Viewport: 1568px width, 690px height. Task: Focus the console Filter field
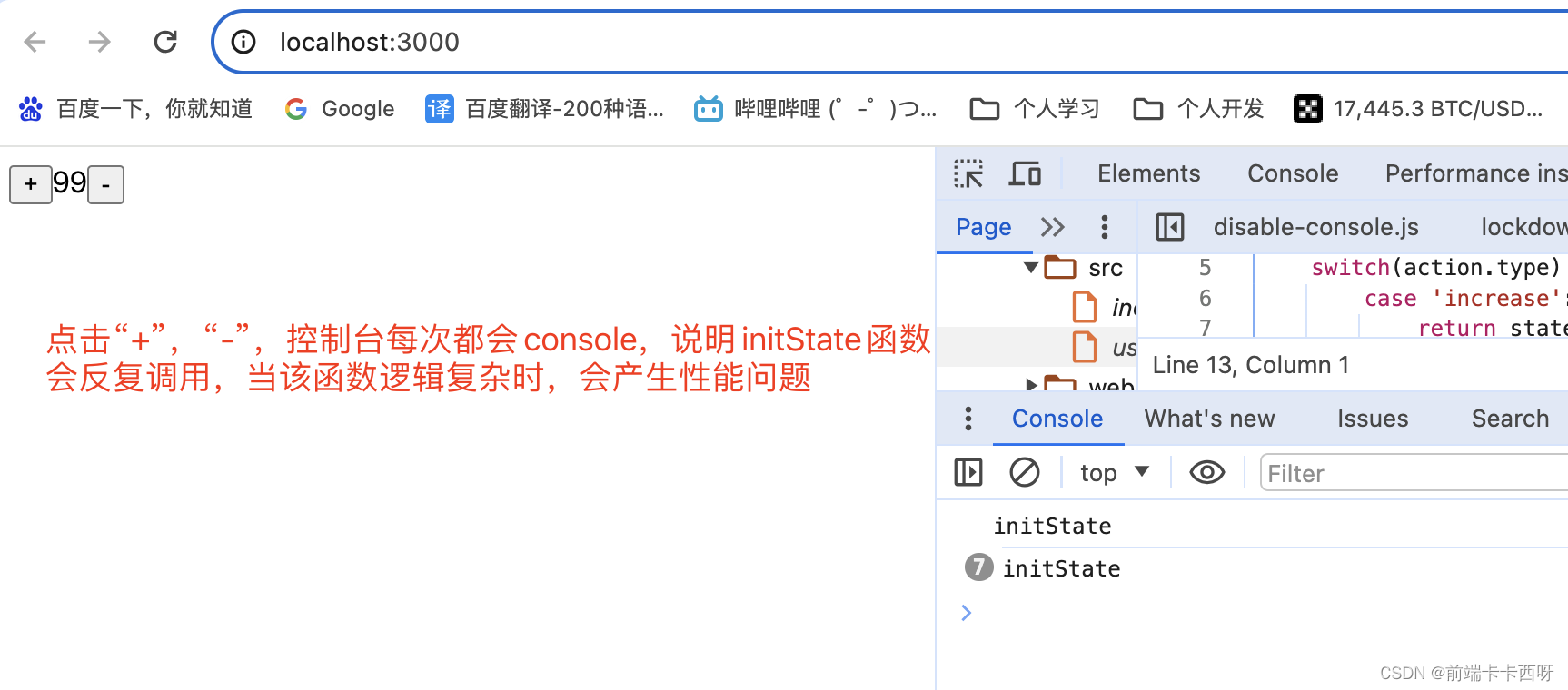[1414, 473]
